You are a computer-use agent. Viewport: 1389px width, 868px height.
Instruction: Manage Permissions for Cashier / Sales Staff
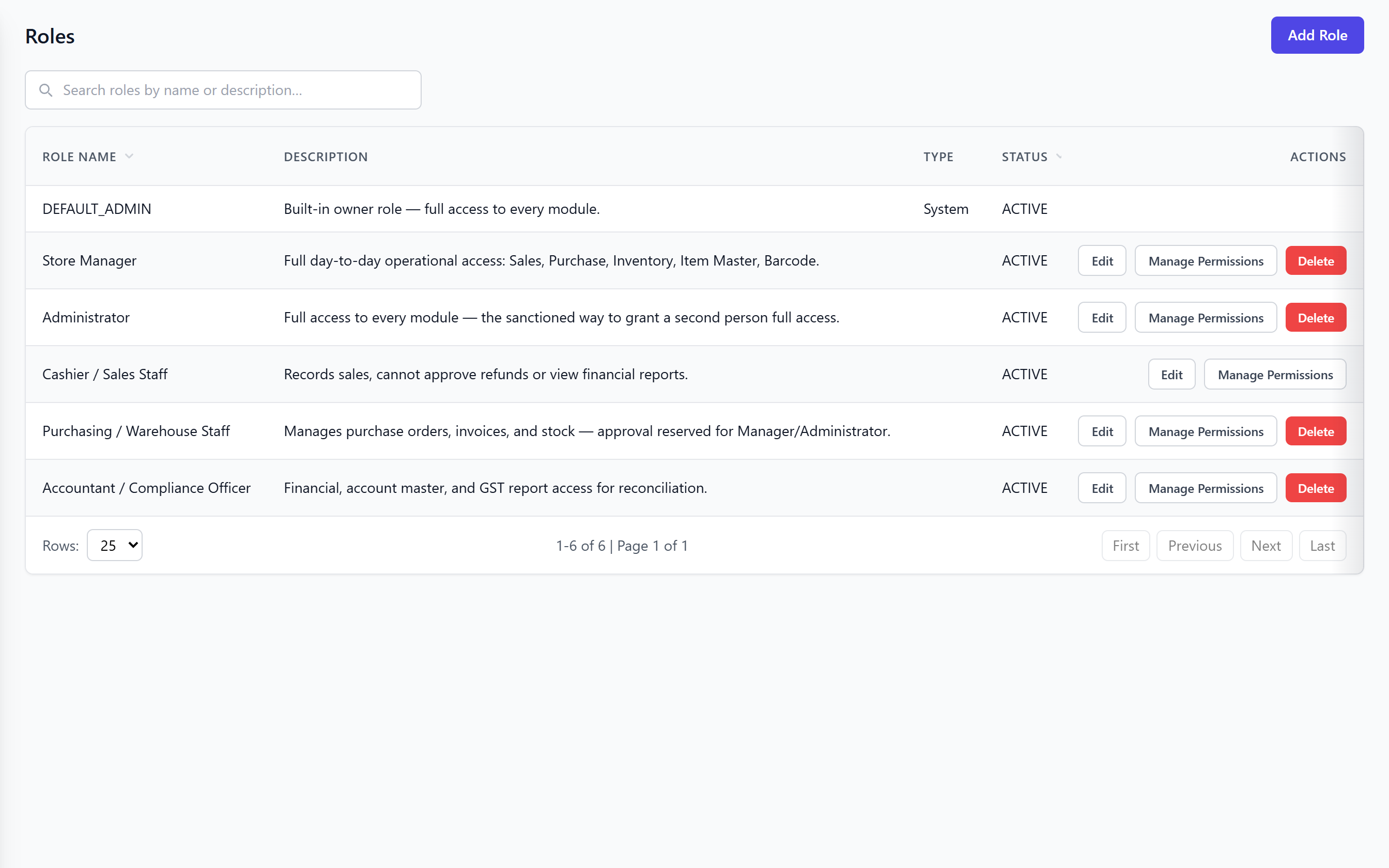click(1275, 374)
